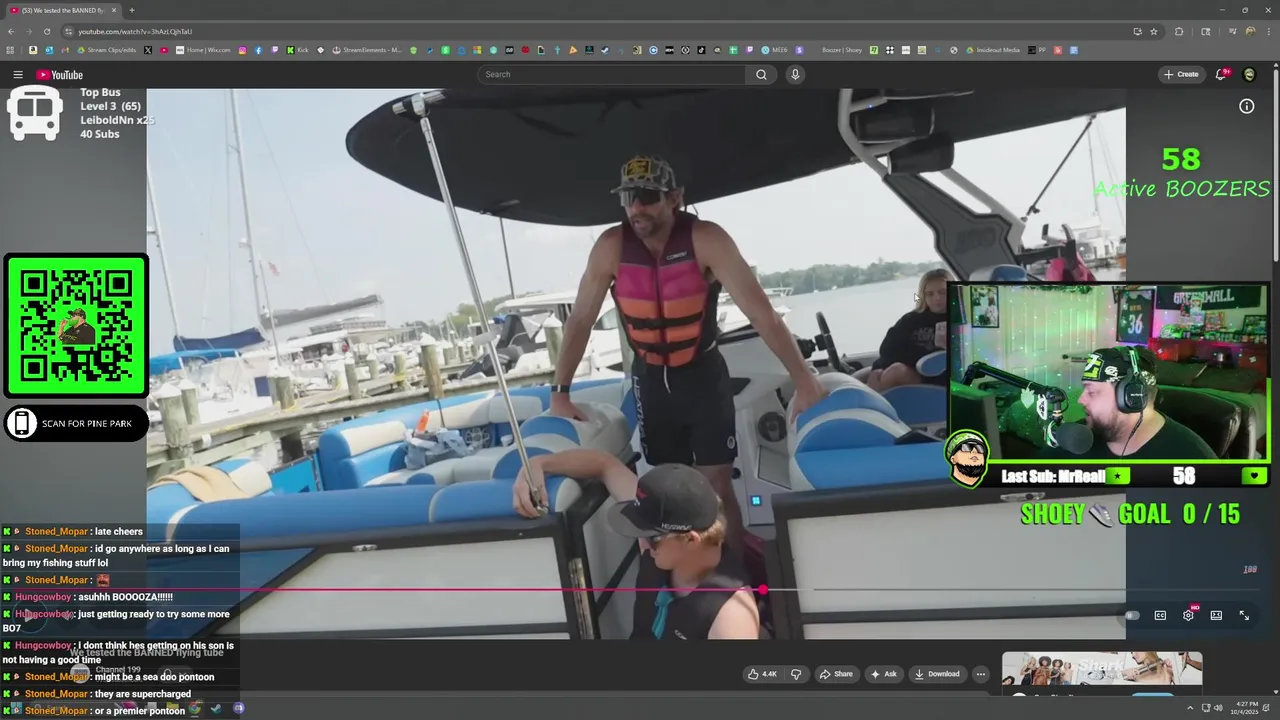Close the YouTube browser tab
This screenshot has height=720, width=1280.
click(x=114, y=10)
